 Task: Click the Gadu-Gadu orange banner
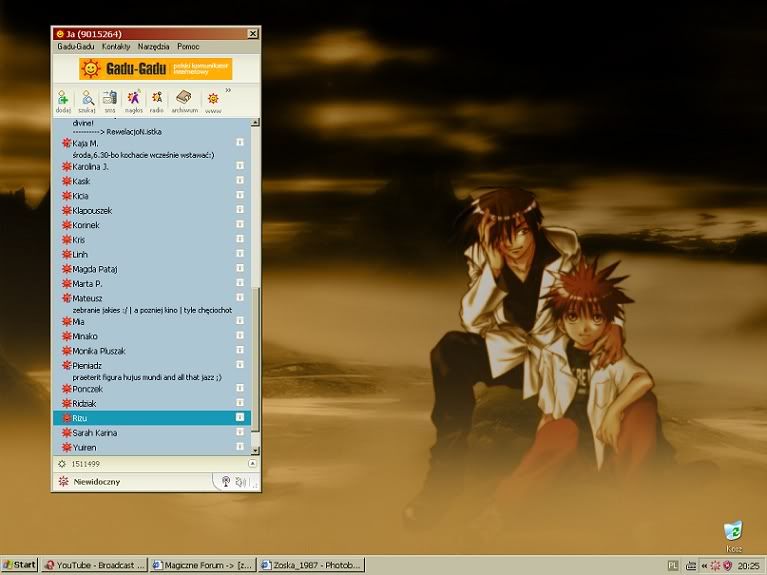coord(156,69)
